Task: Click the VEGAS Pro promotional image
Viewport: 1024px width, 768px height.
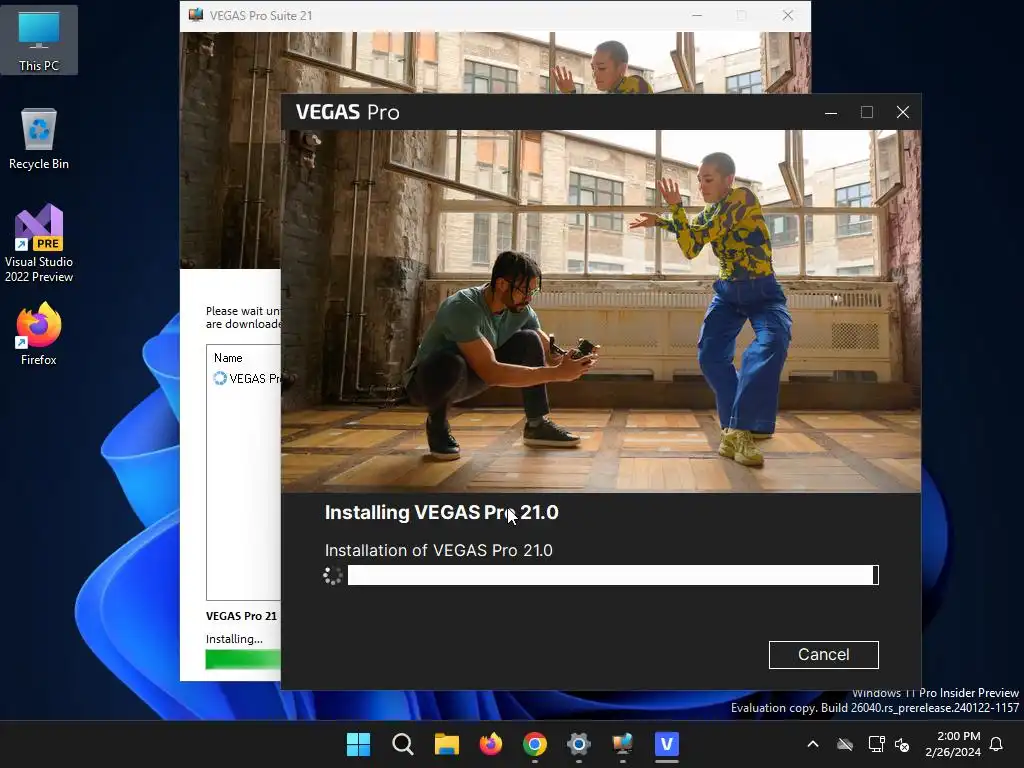Action: pos(601,311)
